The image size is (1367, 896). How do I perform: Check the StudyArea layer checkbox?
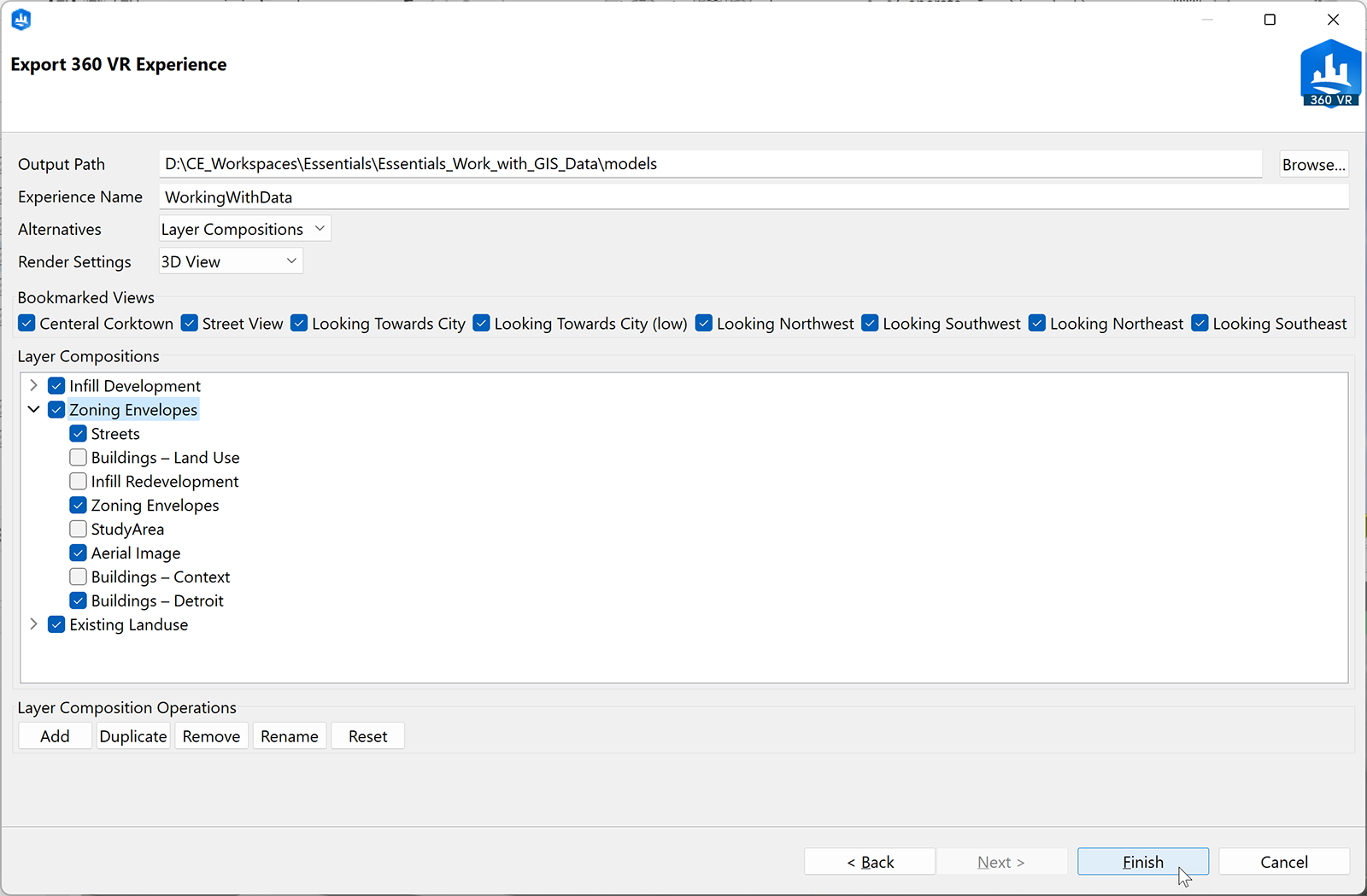79,530
